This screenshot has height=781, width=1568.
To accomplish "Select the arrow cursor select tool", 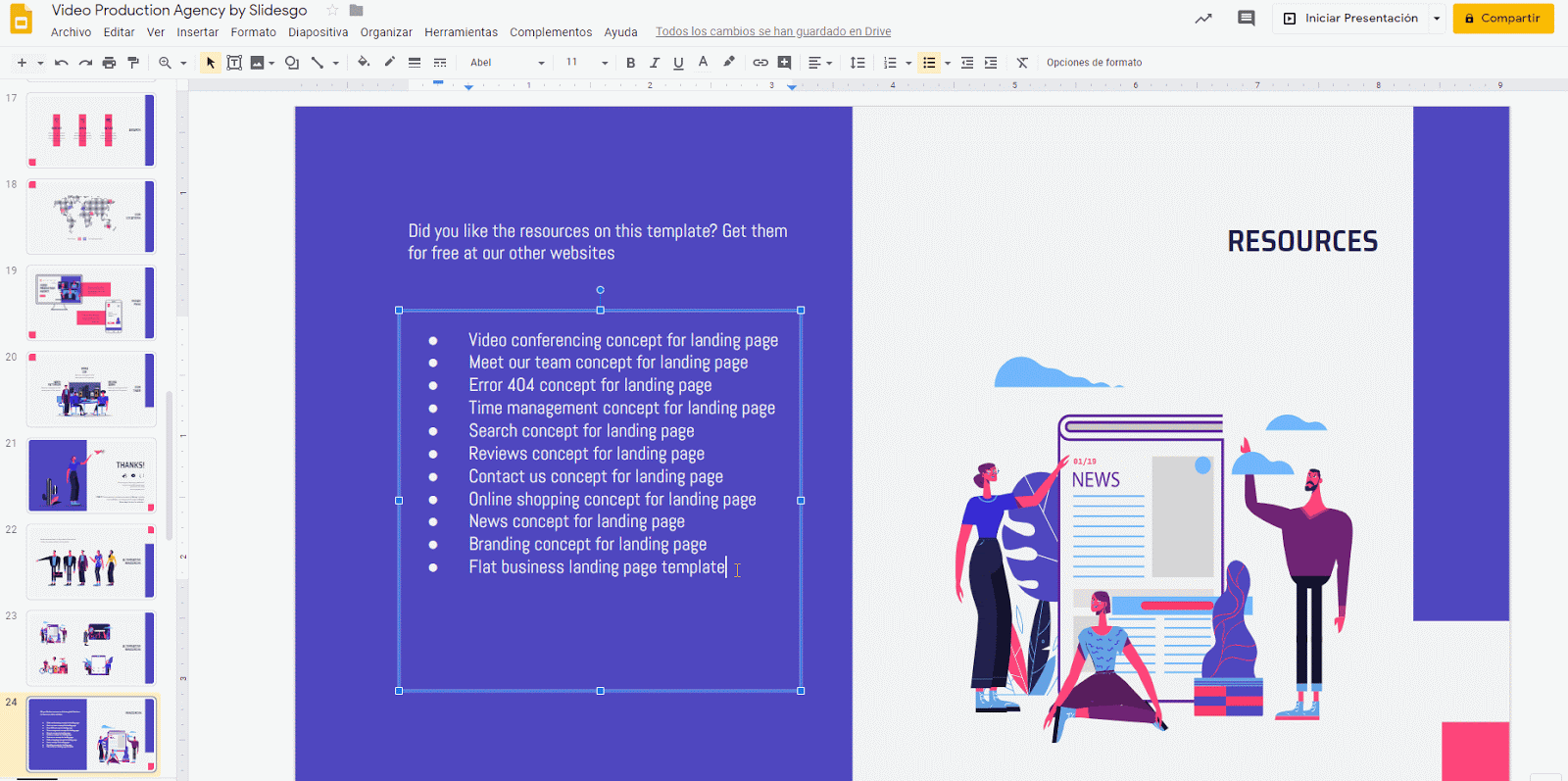I will (x=210, y=63).
